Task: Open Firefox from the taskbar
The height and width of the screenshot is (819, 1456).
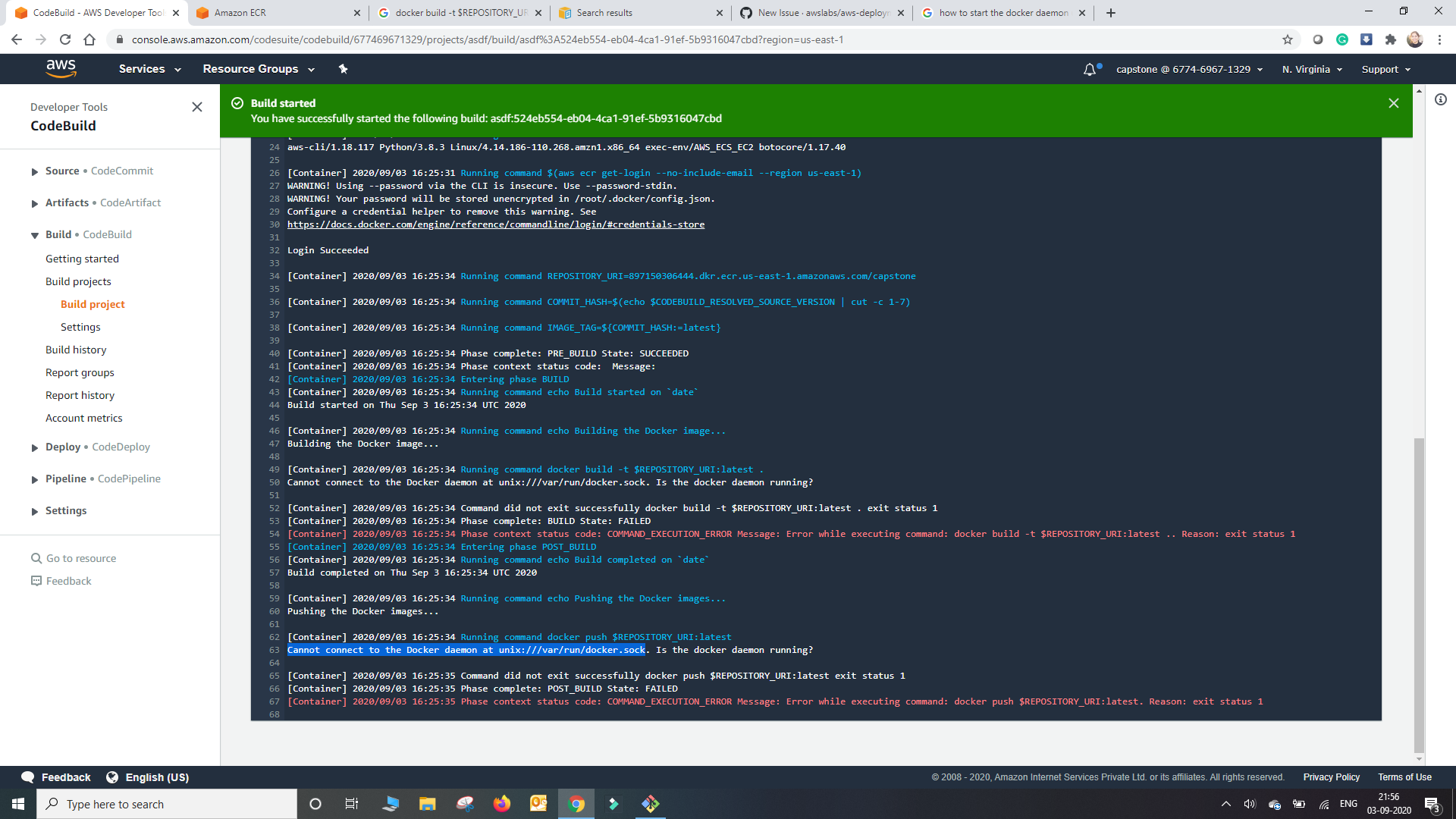Action: [x=502, y=804]
